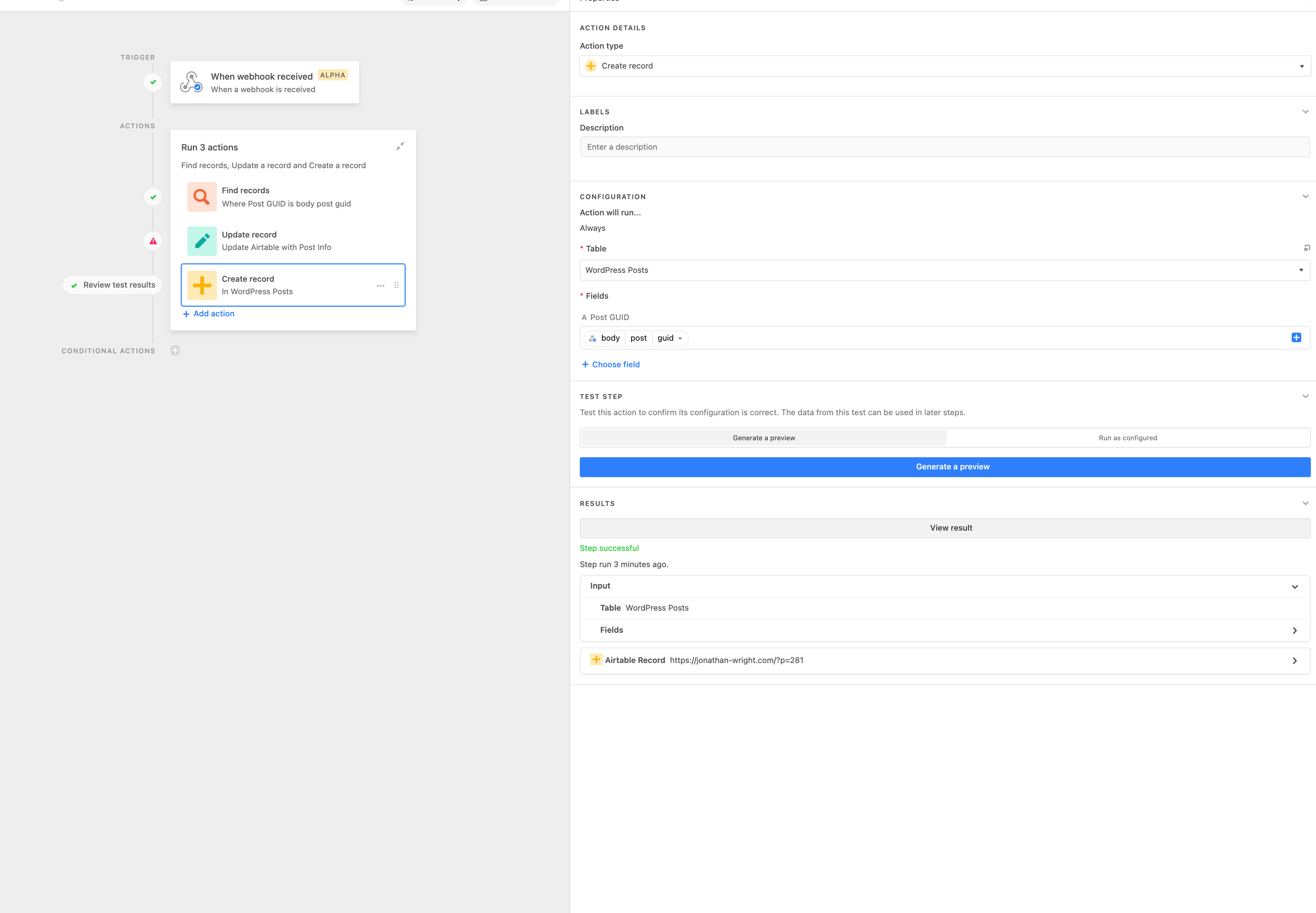Screen dimensions: 1316x913
Task: Select the When webhook received trigger card
Action: click(264, 82)
